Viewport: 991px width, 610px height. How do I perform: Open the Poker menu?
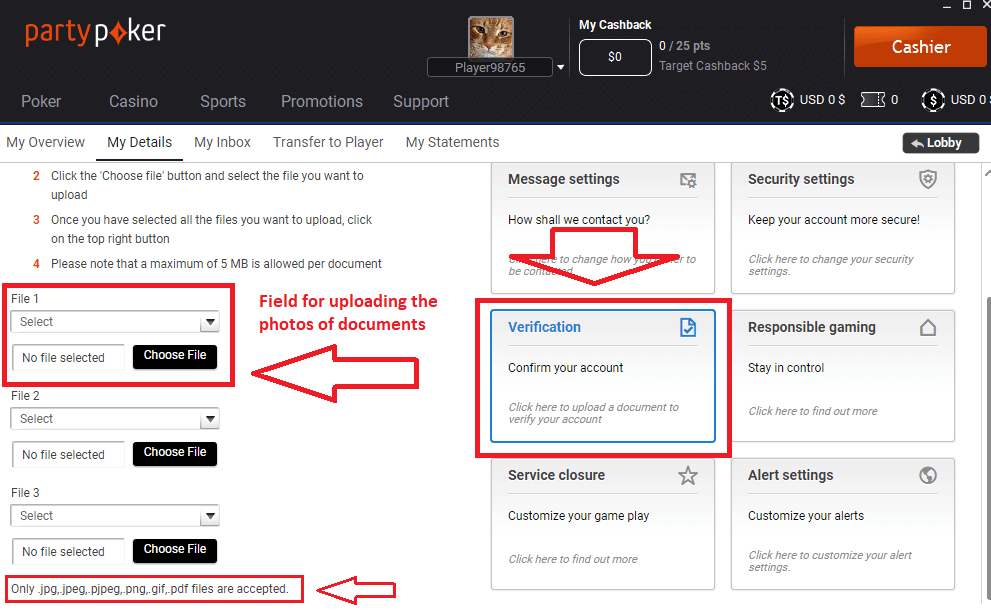coord(41,101)
